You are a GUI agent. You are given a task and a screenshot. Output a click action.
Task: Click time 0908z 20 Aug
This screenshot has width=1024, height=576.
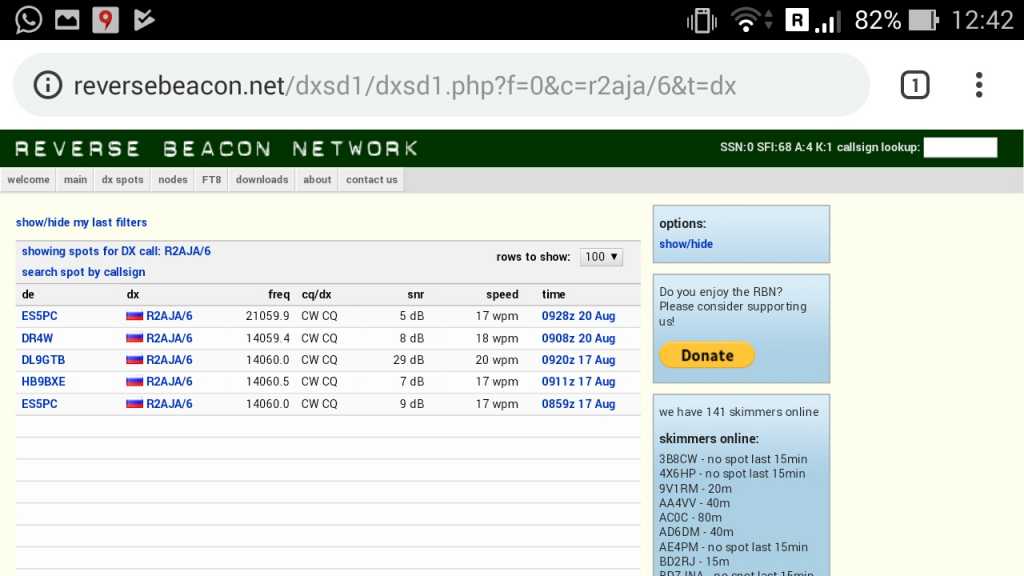pyautogui.click(x=578, y=338)
